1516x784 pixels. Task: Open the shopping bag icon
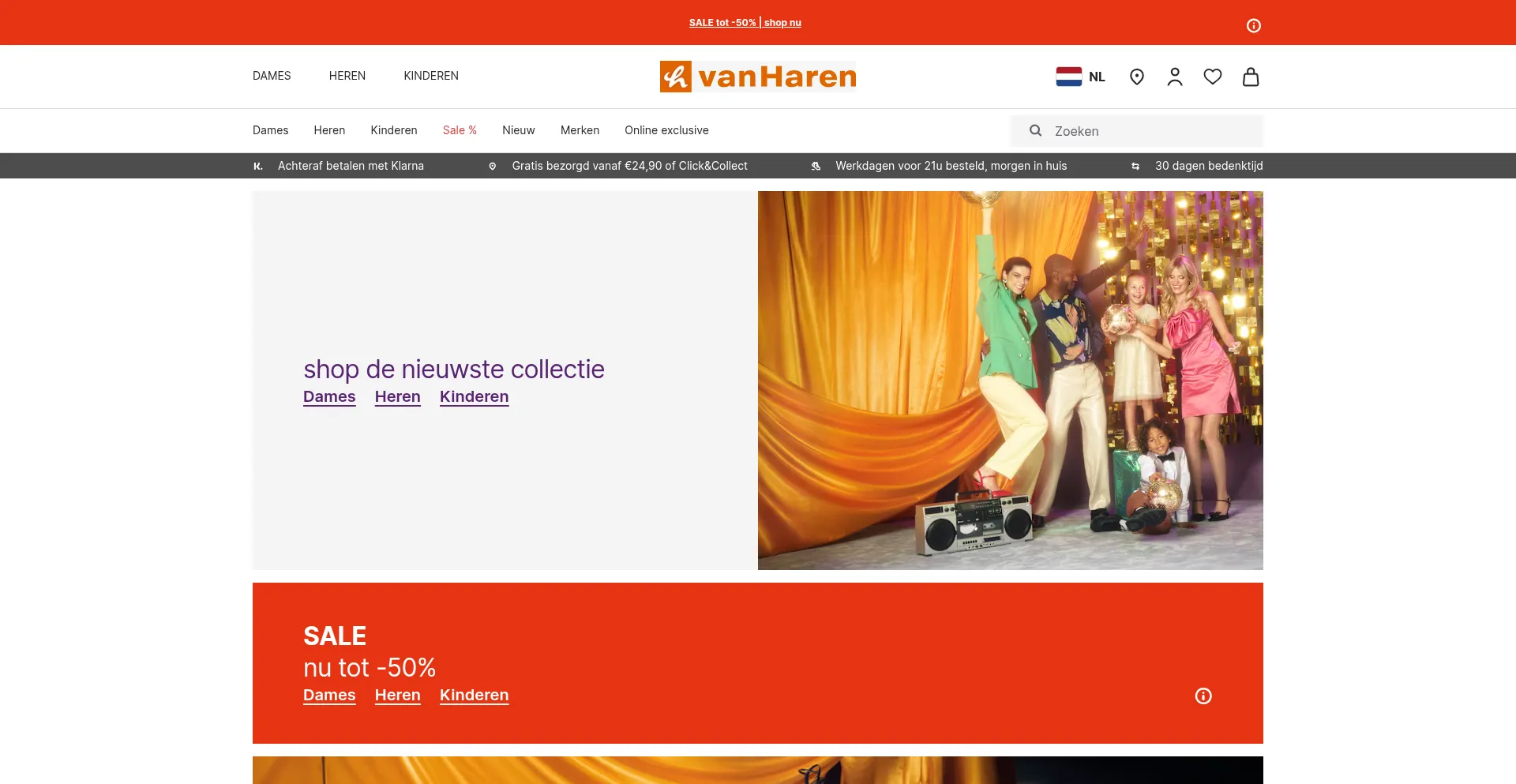click(1250, 77)
